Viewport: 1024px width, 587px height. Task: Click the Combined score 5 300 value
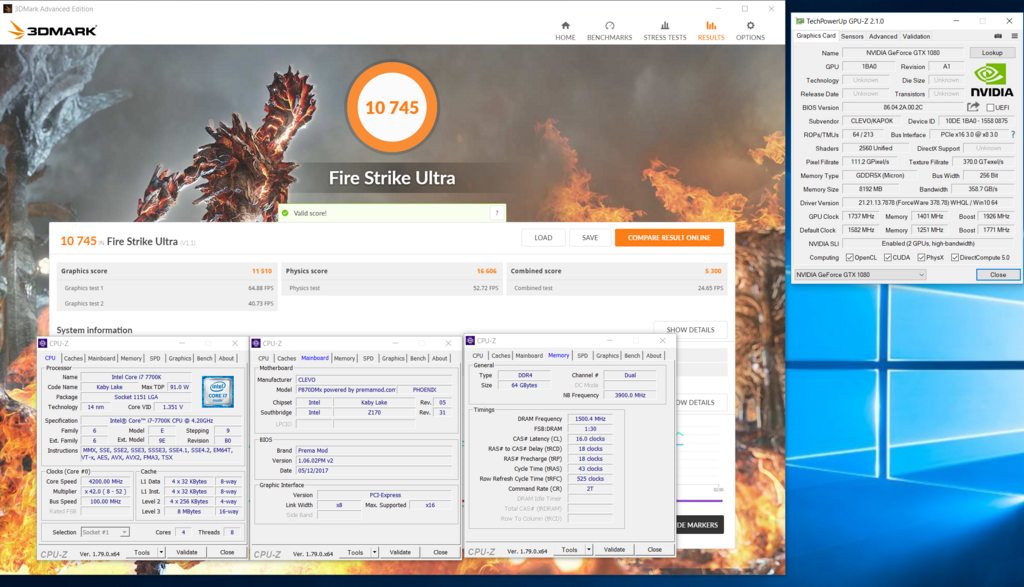[x=713, y=271]
